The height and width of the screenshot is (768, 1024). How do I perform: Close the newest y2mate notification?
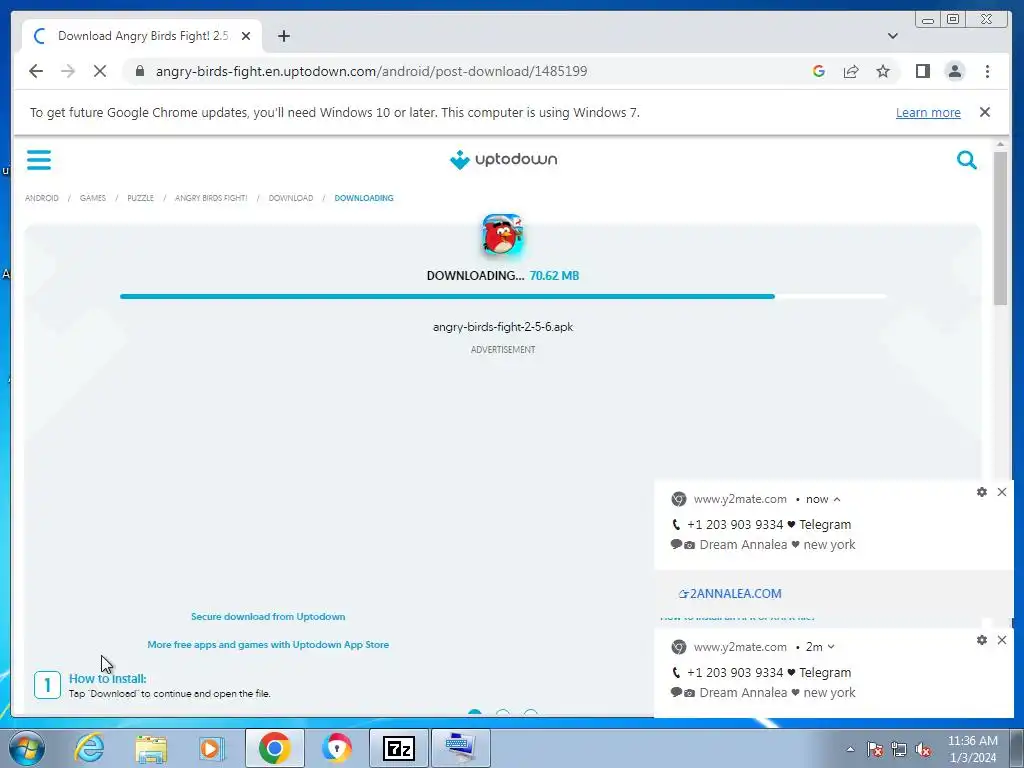click(1002, 492)
